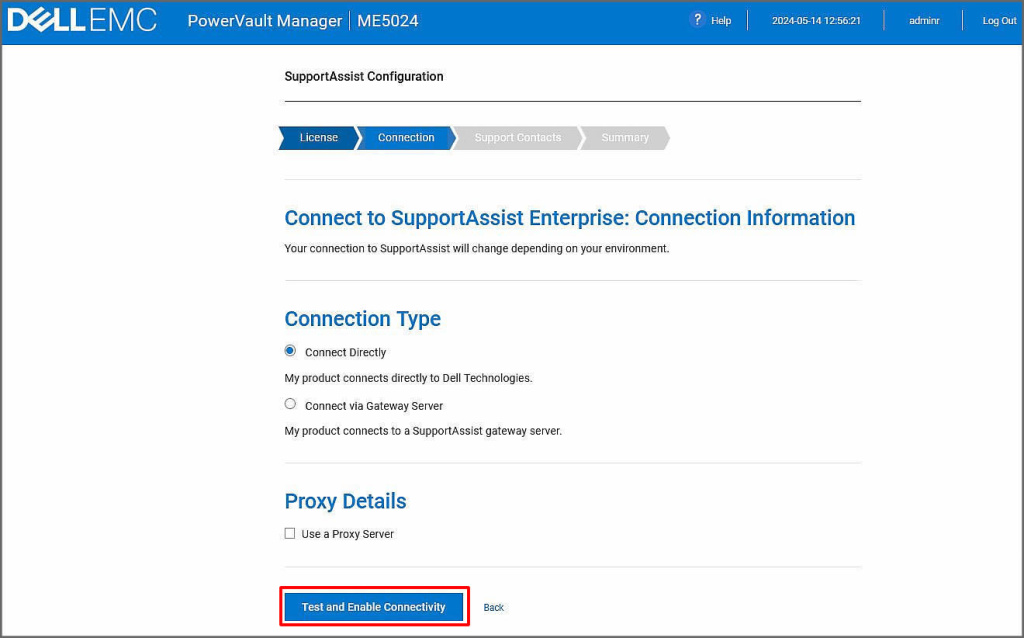Click the Dell EMC logo

(x=82, y=21)
